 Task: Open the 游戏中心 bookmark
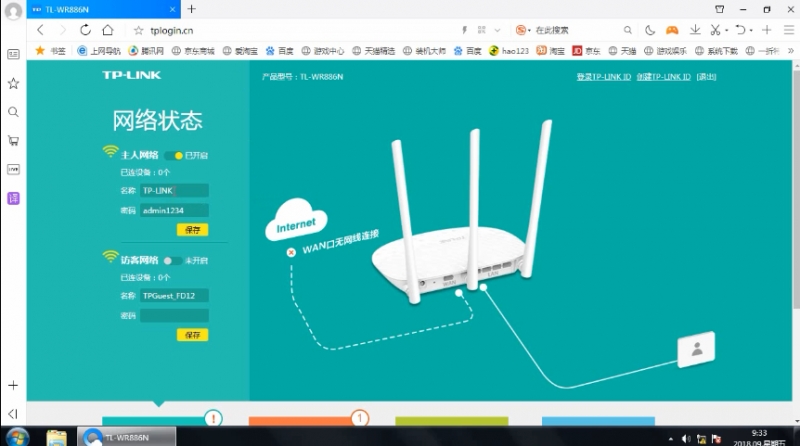click(x=322, y=51)
